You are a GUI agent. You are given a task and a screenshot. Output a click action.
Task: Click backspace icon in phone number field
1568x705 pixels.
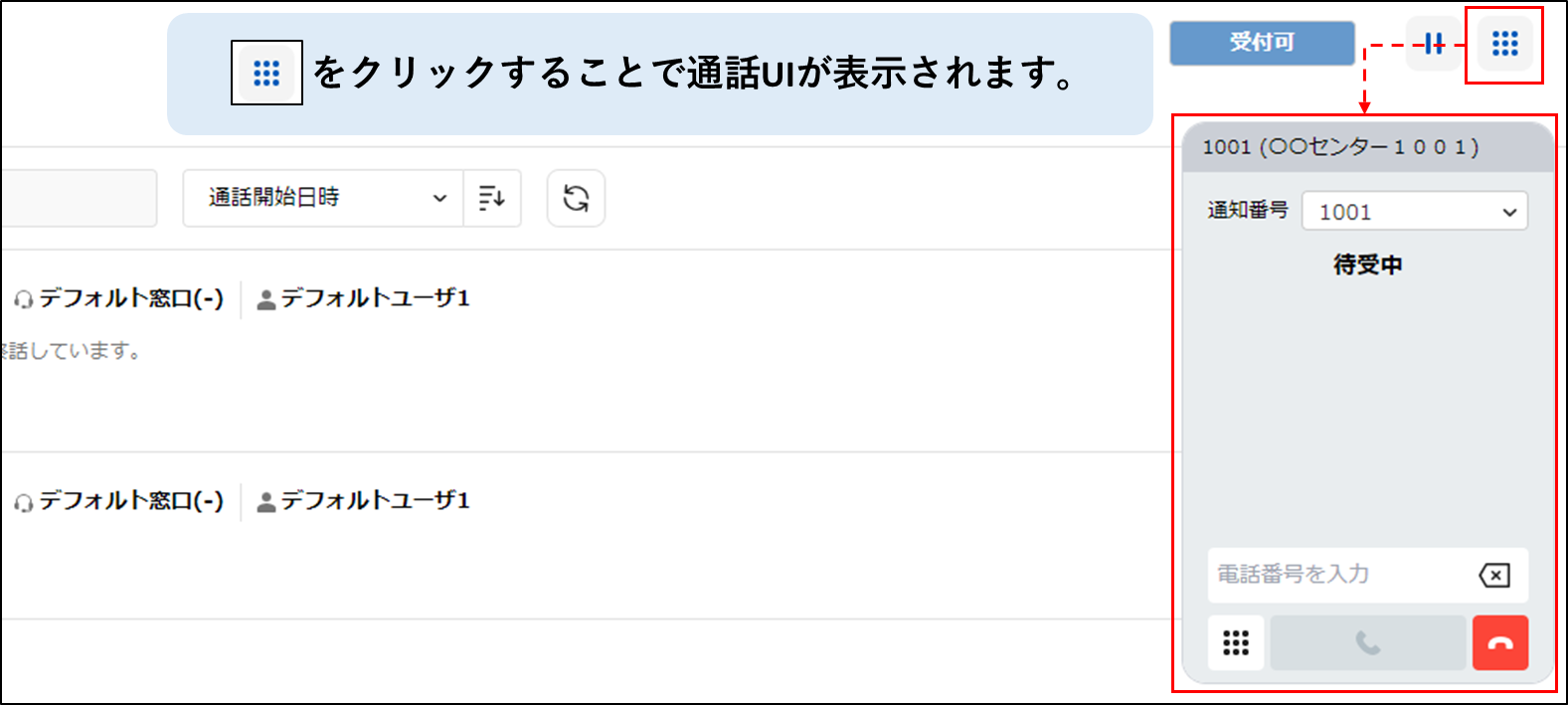pos(1494,575)
